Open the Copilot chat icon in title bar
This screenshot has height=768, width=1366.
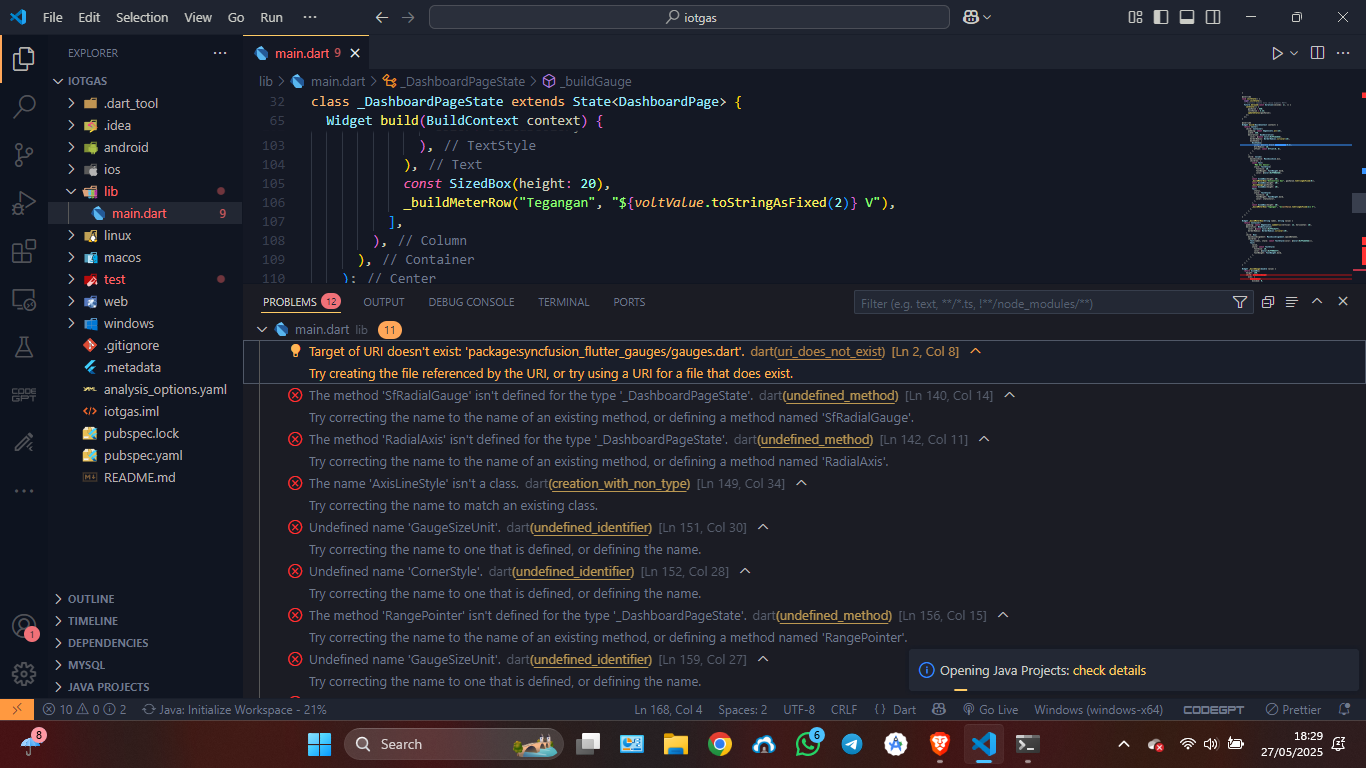coord(971,17)
